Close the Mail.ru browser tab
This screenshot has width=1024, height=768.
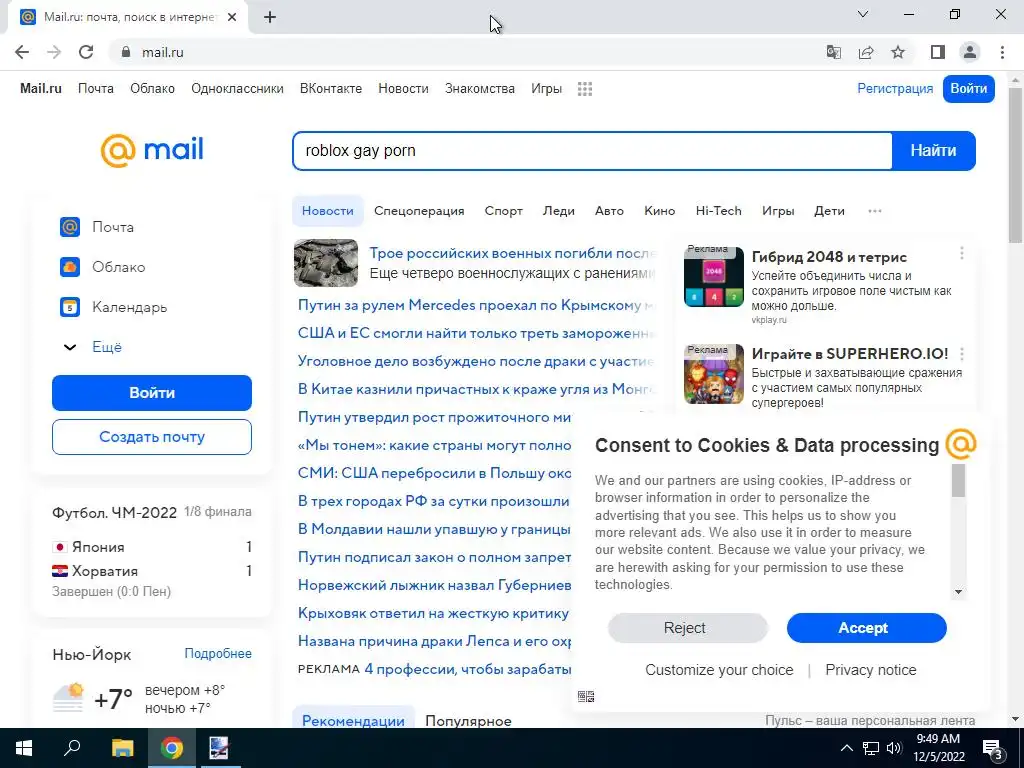click(232, 18)
